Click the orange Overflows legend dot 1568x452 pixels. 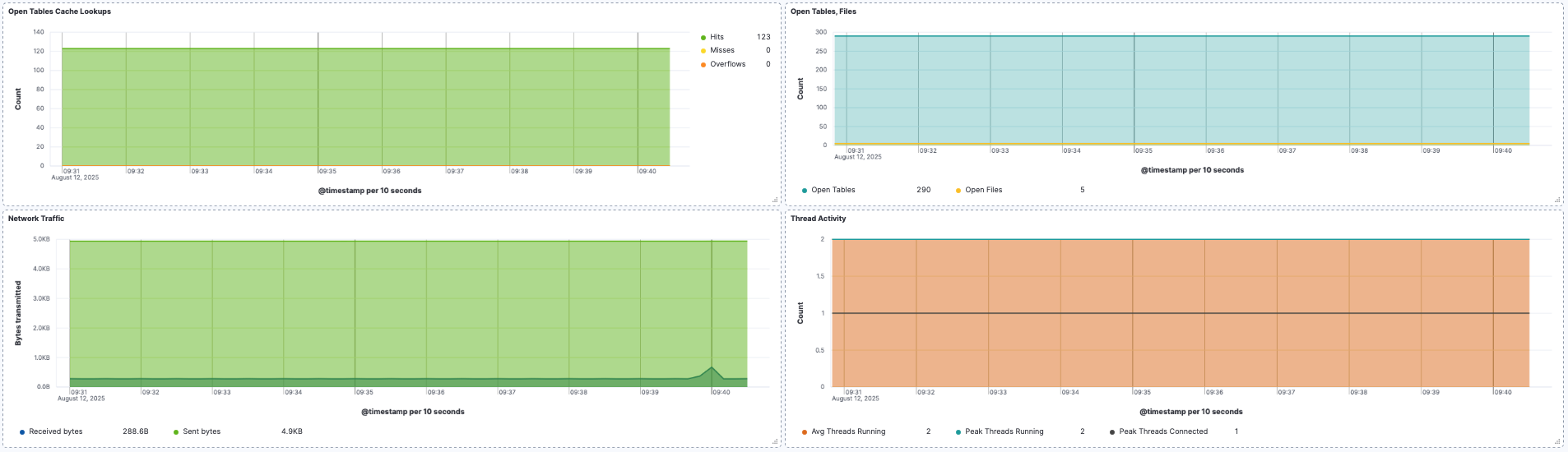click(x=703, y=65)
